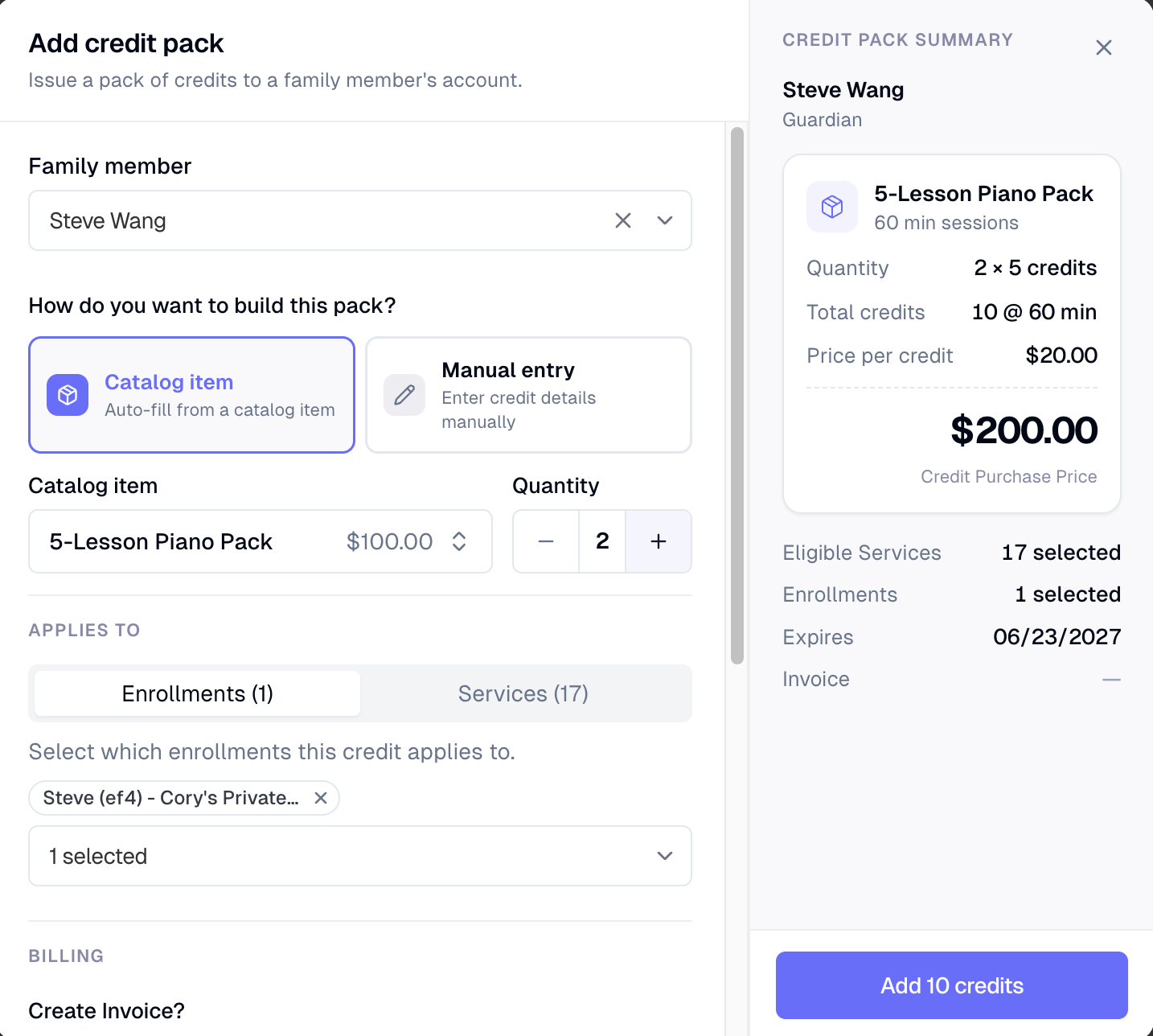Image resolution: width=1153 pixels, height=1036 pixels.
Task: Click the cube icon in Catalog item card
Action: point(68,395)
